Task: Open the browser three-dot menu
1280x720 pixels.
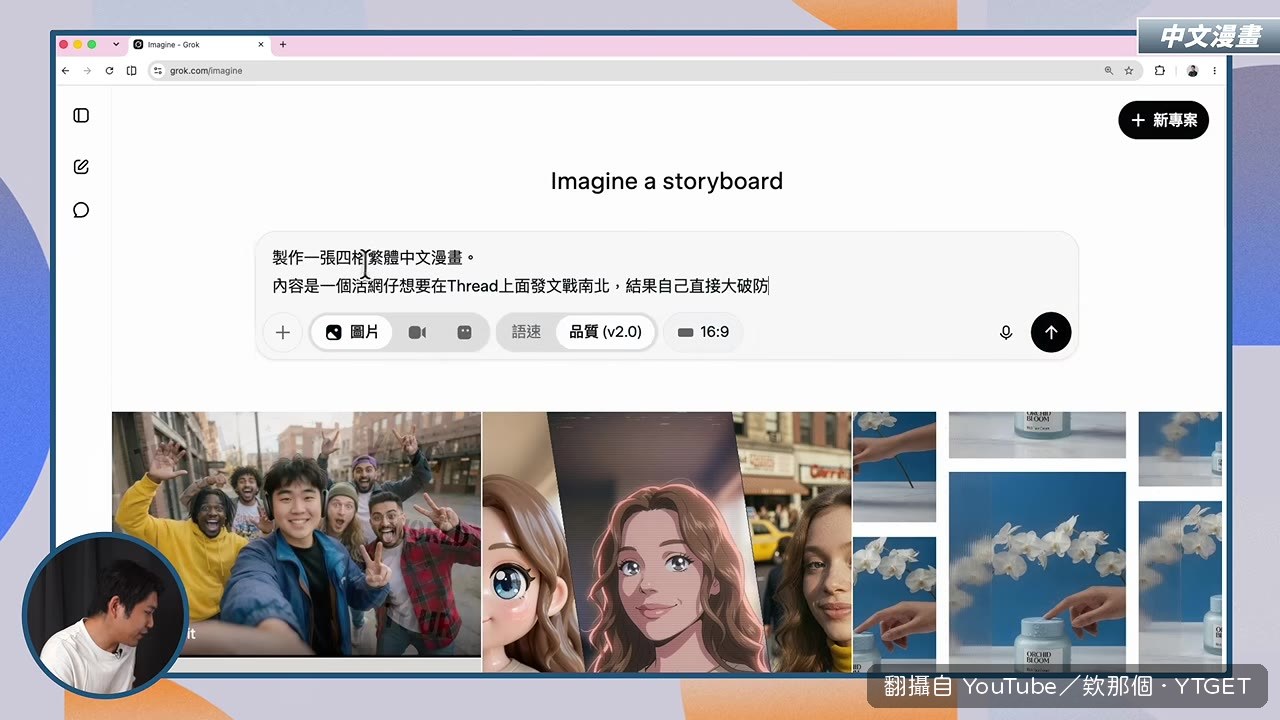Action: pyautogui.click(x=1215, y=71)
